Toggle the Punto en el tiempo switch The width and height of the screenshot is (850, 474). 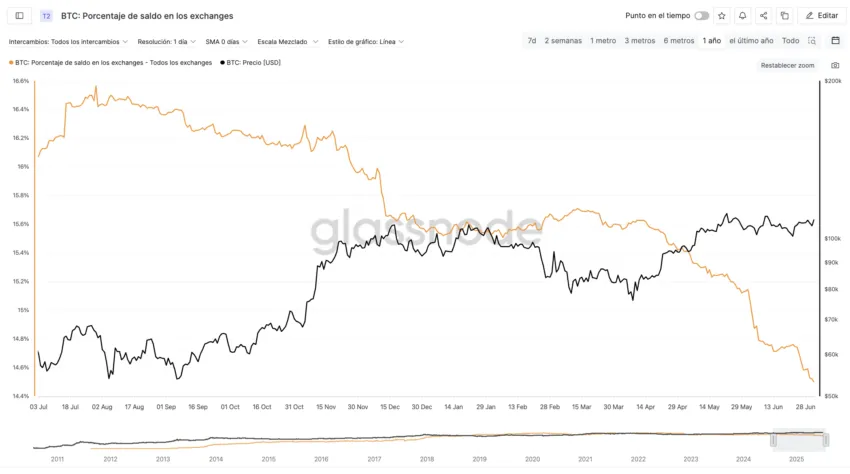[x=701, y=16]
